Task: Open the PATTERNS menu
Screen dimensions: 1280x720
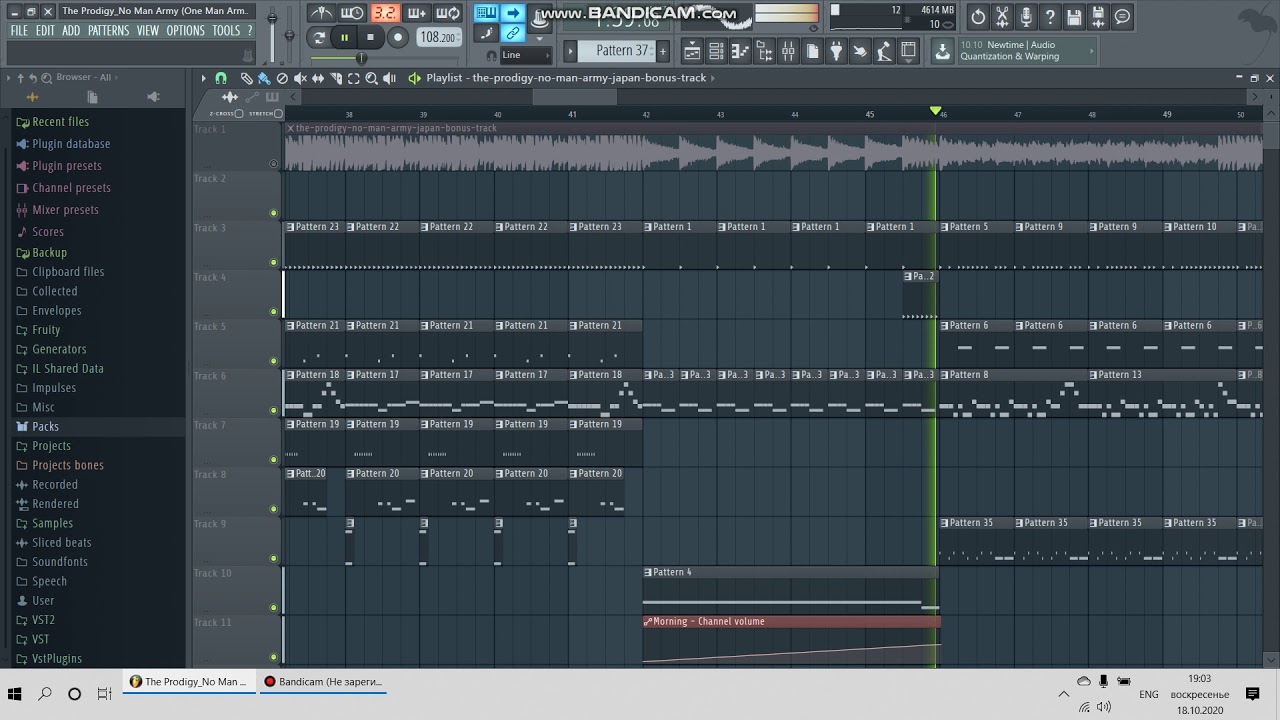Action: [x=108, y=31]
